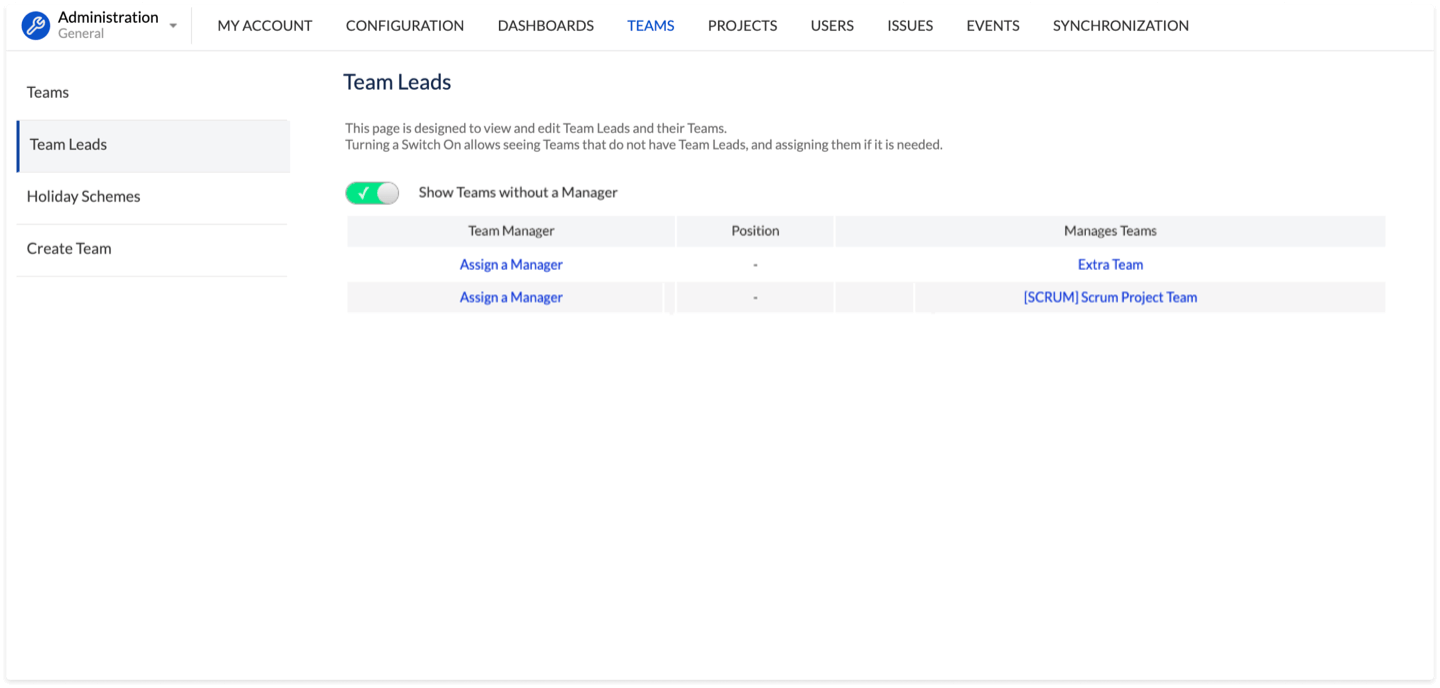Open the EVENTS menu item
The height and width of the screenshot is (688, 1440).
pos(993,26)
